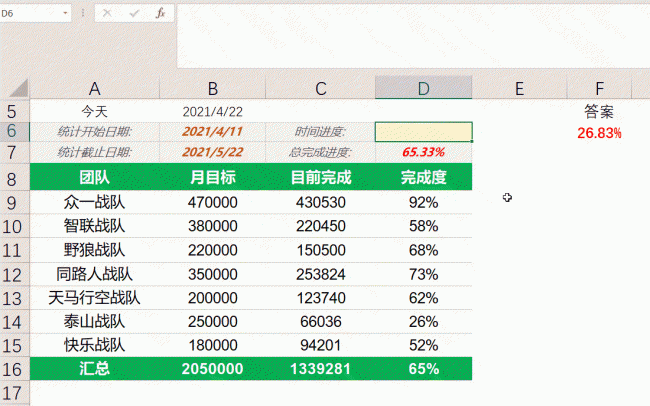Click the end date 2021/5/22
This screenshot has height=406, width=650.
point(213,152)
